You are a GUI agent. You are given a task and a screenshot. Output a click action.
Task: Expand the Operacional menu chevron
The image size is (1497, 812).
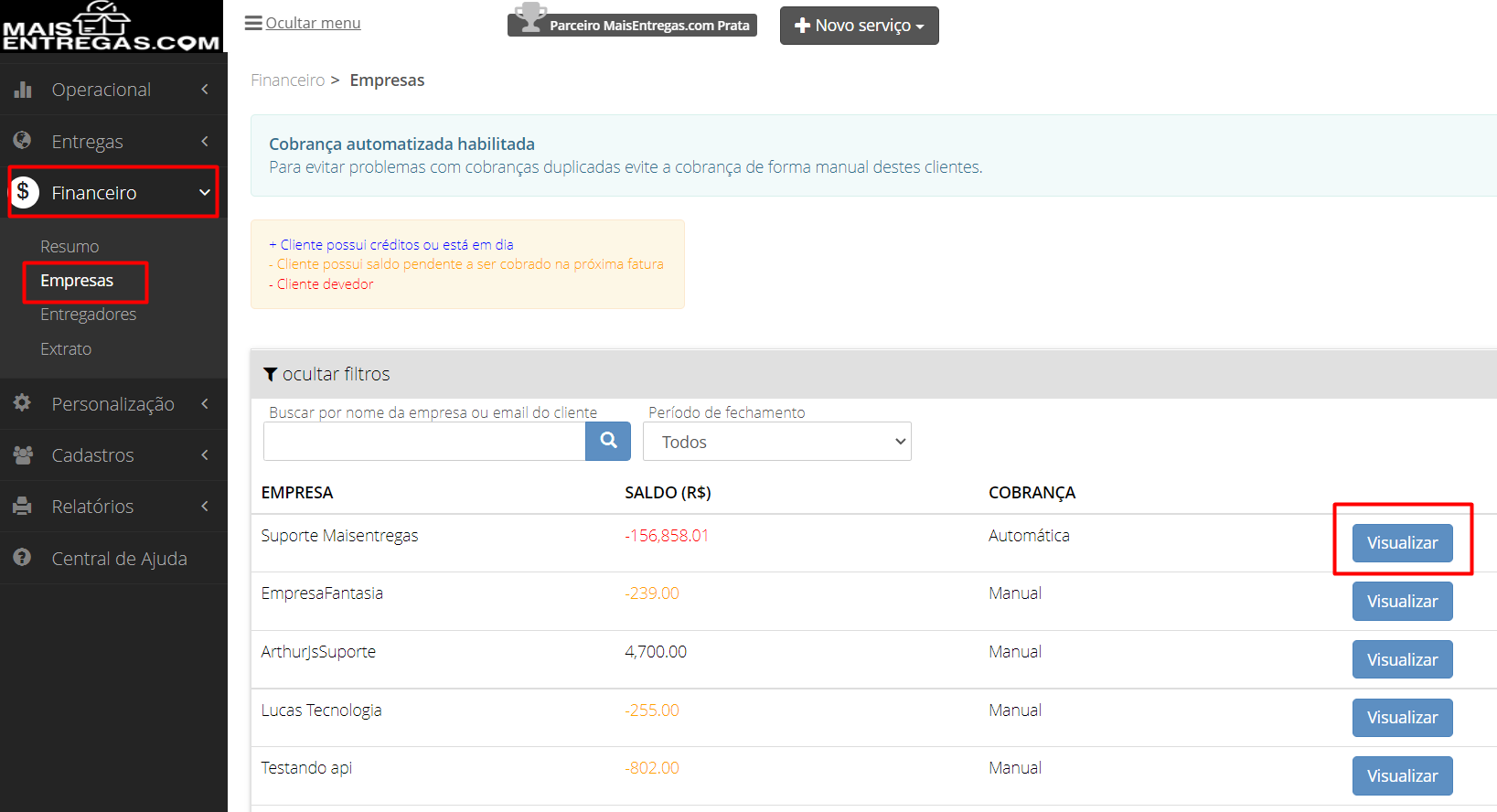pos(205,89)
